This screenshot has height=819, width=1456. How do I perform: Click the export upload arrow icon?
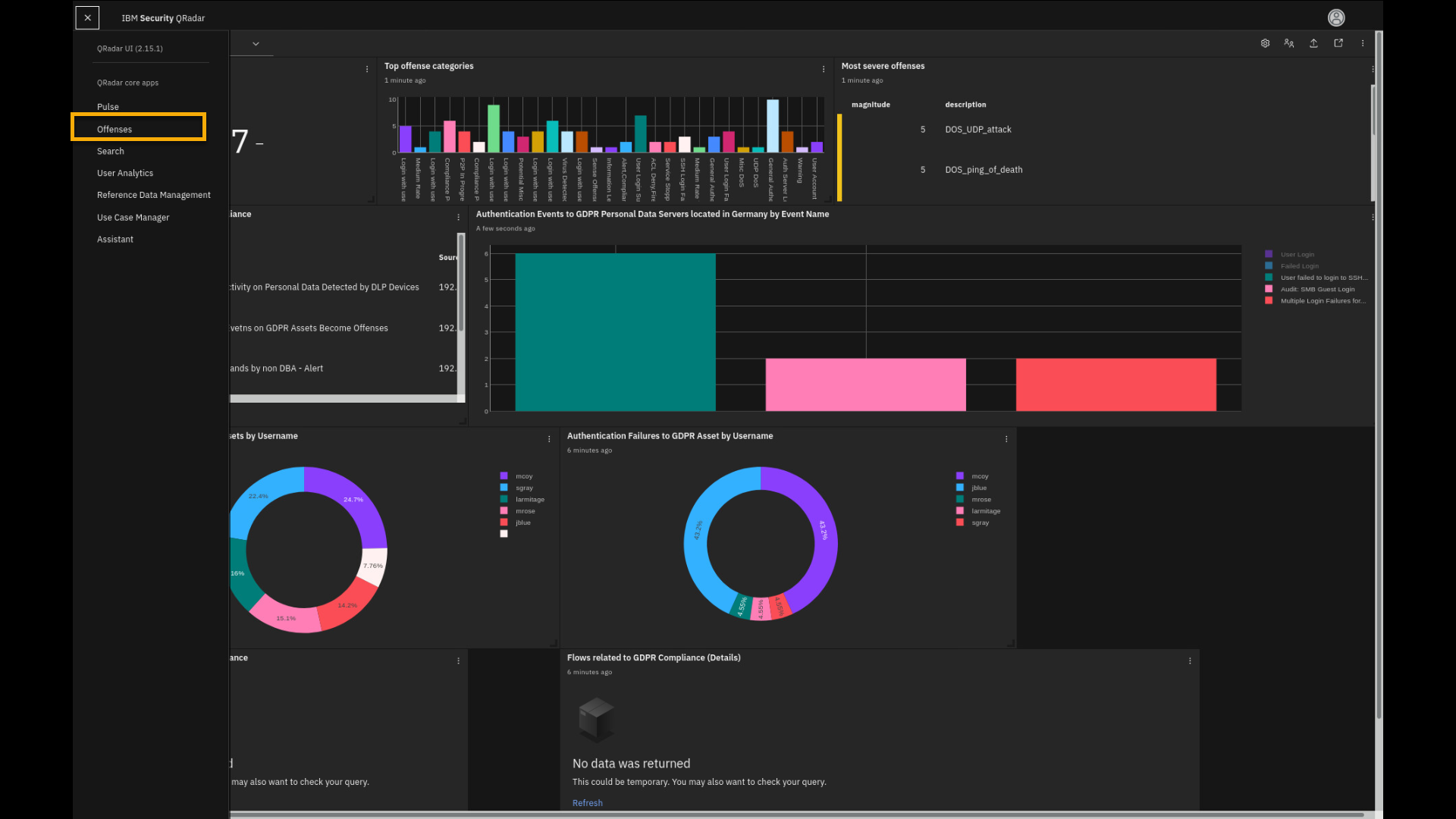click(x=1313, y=43)
